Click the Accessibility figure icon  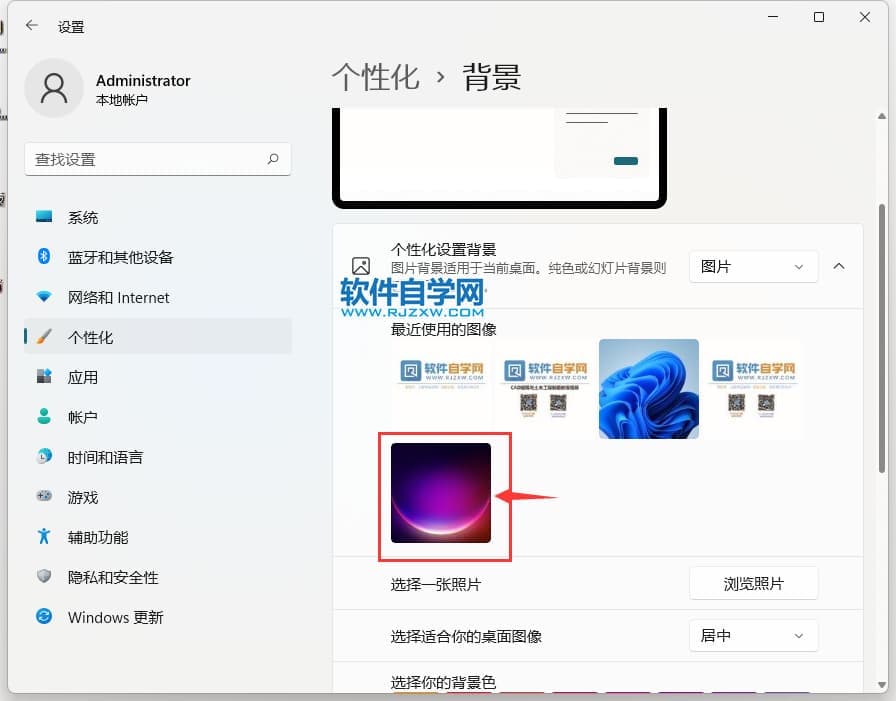tap(44, 537)
